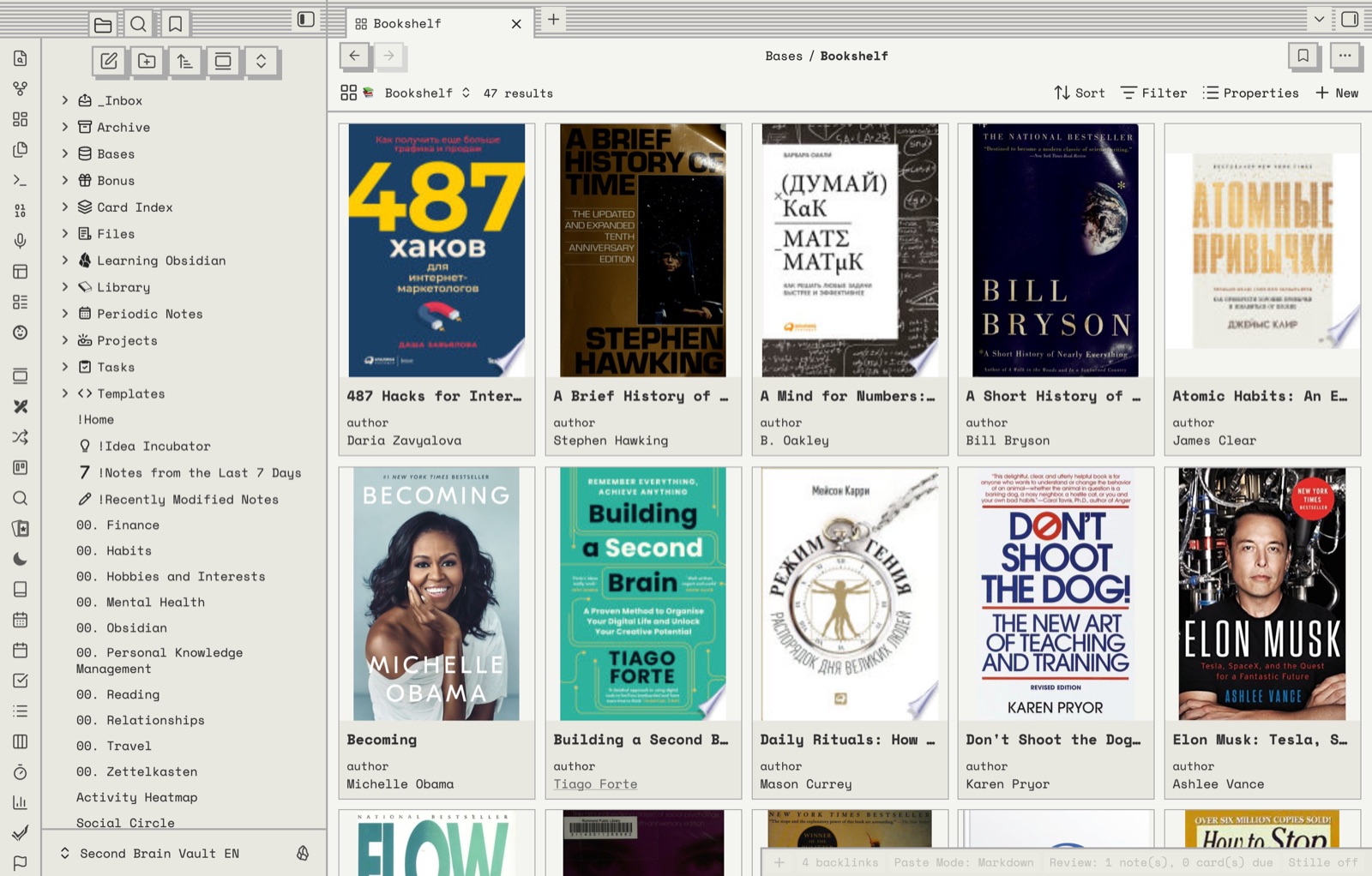1372x876 pixels.
Task: Expand the Card Index folder
Action: pyautogui.click(x=65, y=207)
